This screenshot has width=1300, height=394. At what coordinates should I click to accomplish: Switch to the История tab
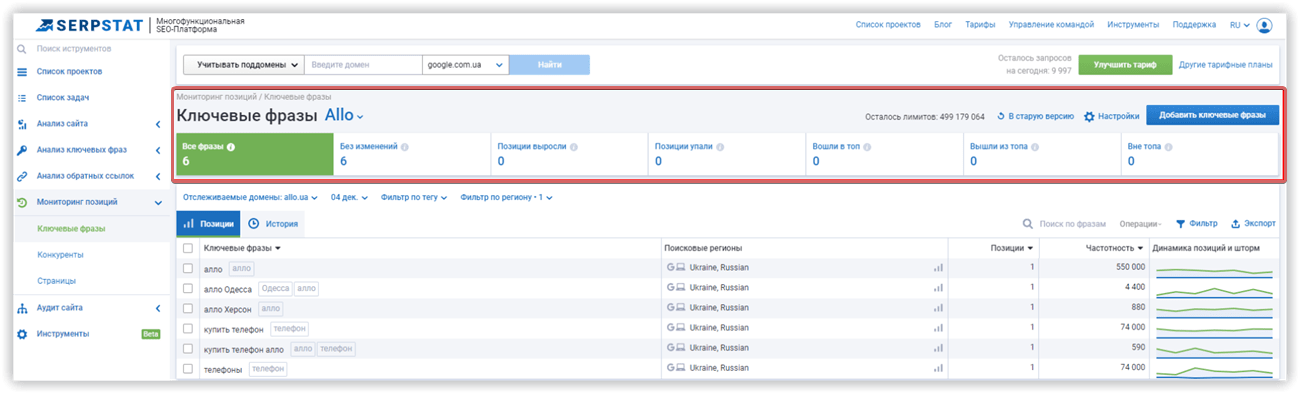coord(273,224)
